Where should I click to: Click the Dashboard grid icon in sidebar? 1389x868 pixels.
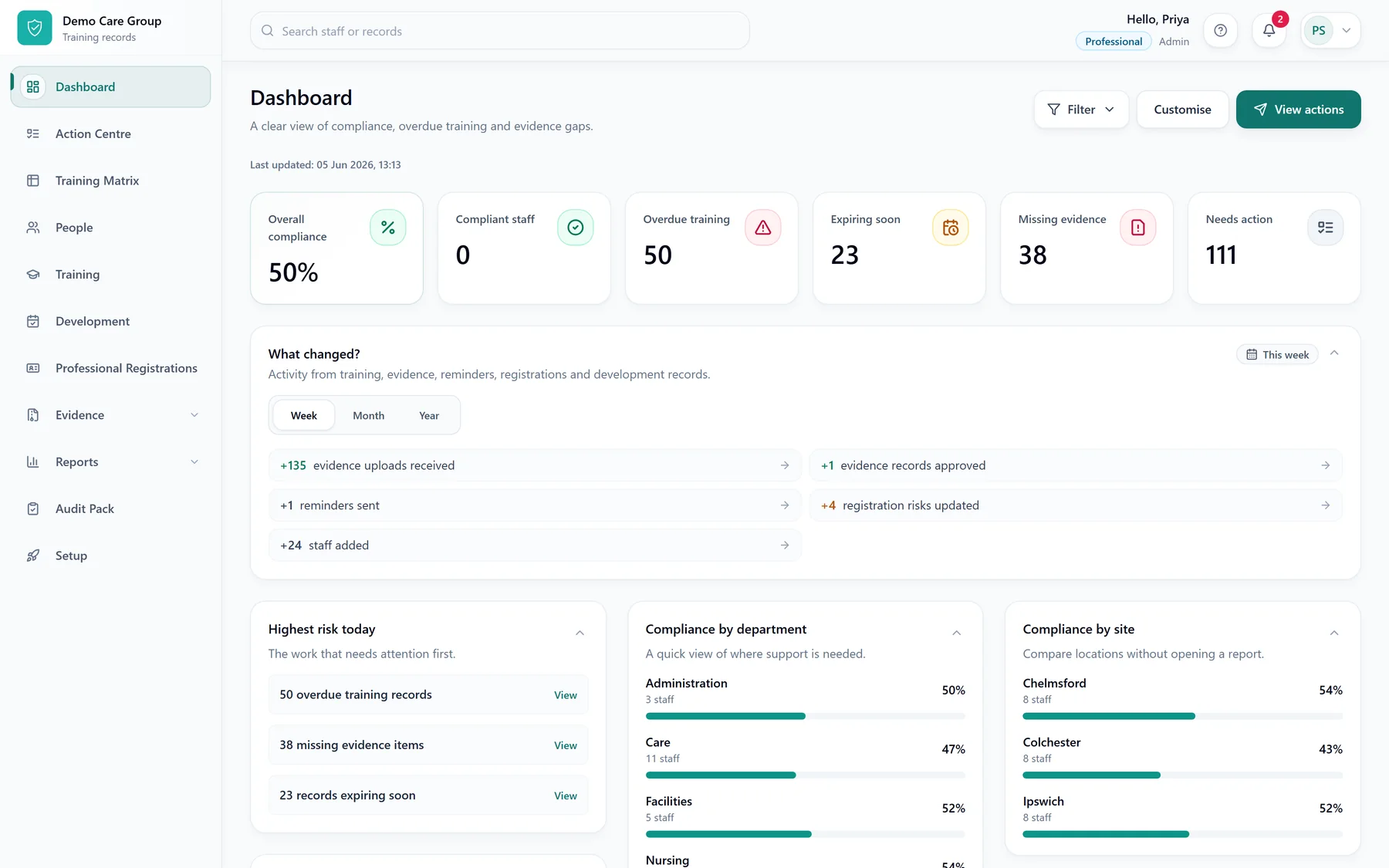point(33,87)
